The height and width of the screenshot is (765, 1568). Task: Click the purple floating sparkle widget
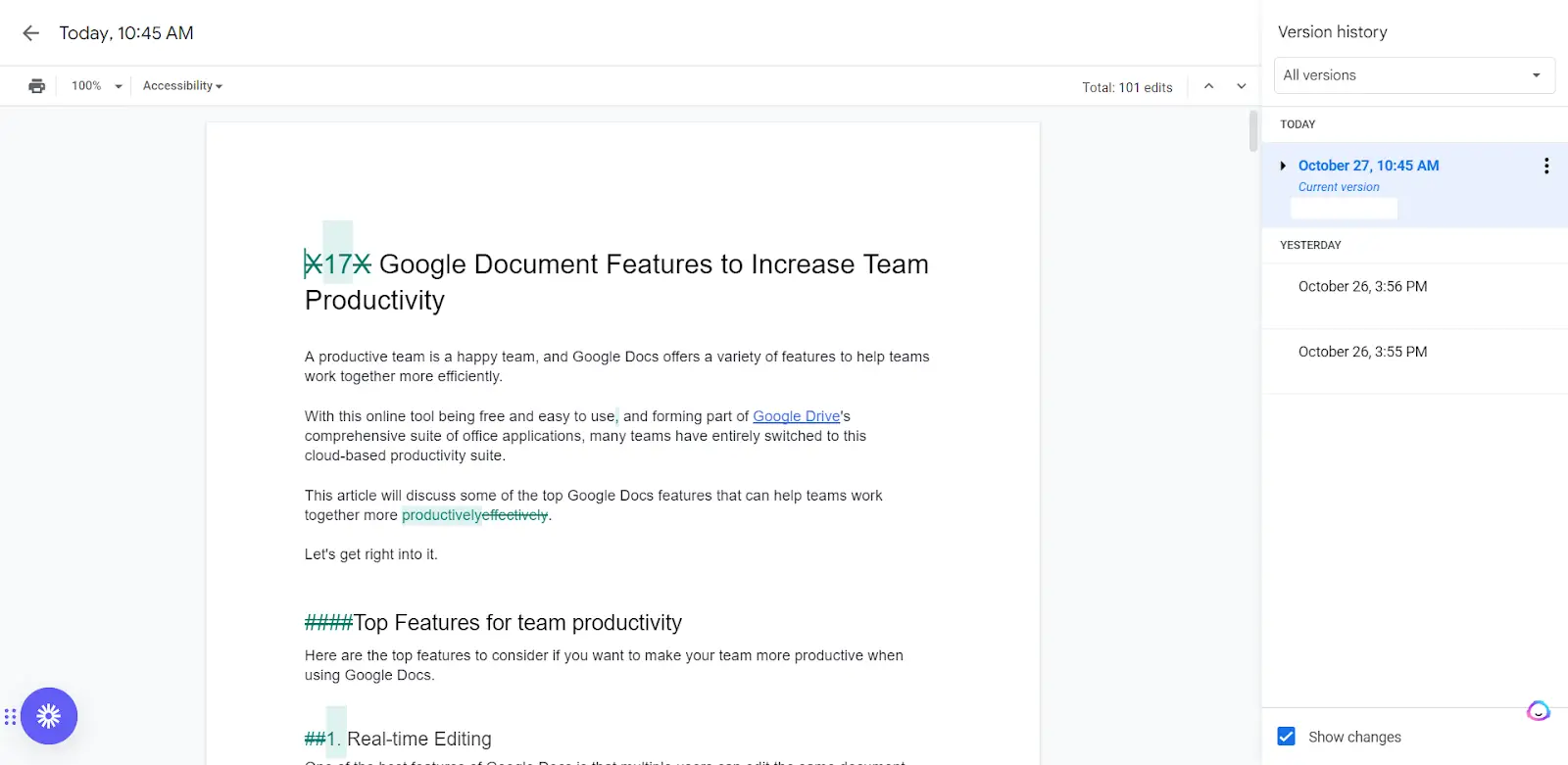coord(49,716)
